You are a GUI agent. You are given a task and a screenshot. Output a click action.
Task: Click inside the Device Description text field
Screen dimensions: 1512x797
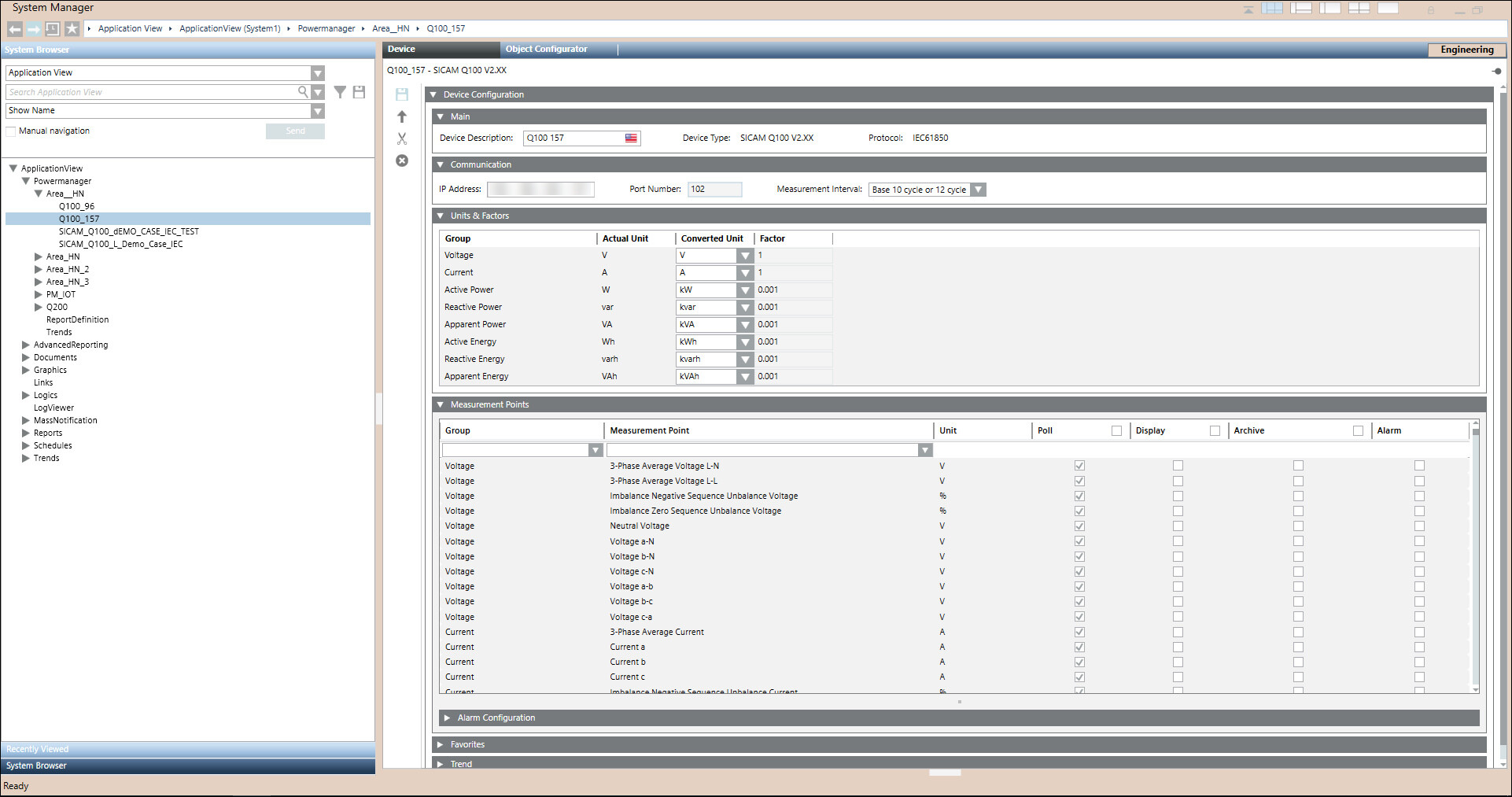pyautogui.click(x=574, y=138)
